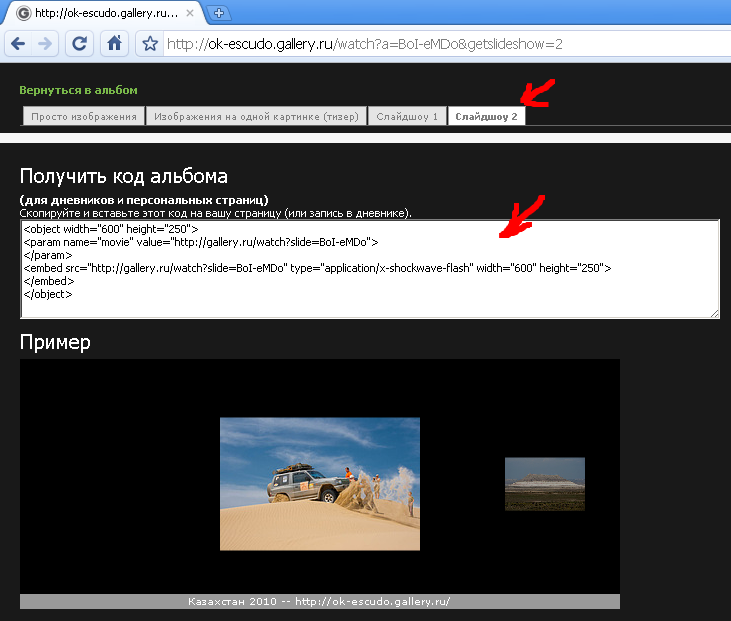The height and width of the screenshot is (621, 731).
Task: Switch to the 'Слайдшоу 1' tab
Action: 407,117
